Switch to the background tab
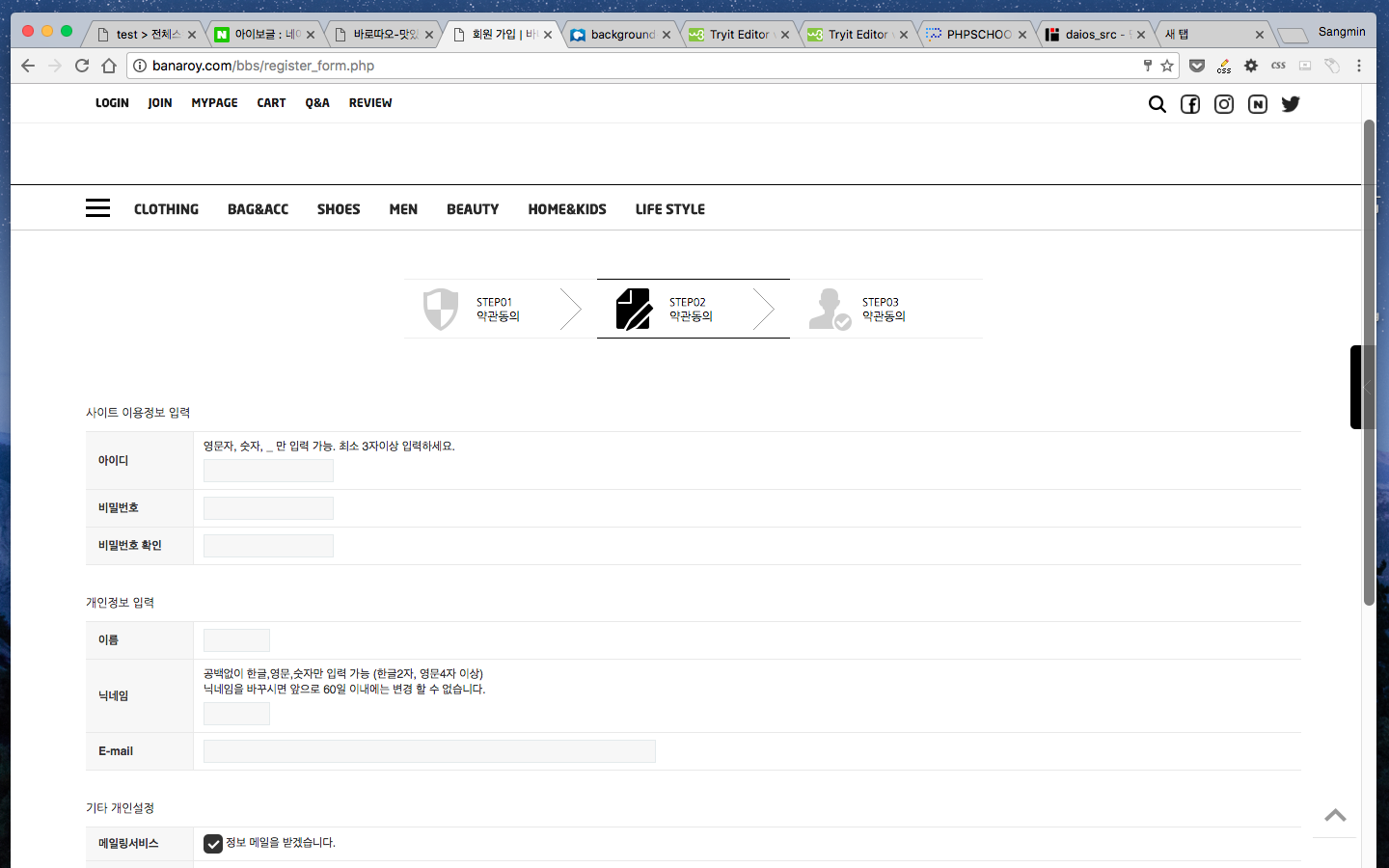The height and width of the screenshot is (868, 1389). [620, 34]
